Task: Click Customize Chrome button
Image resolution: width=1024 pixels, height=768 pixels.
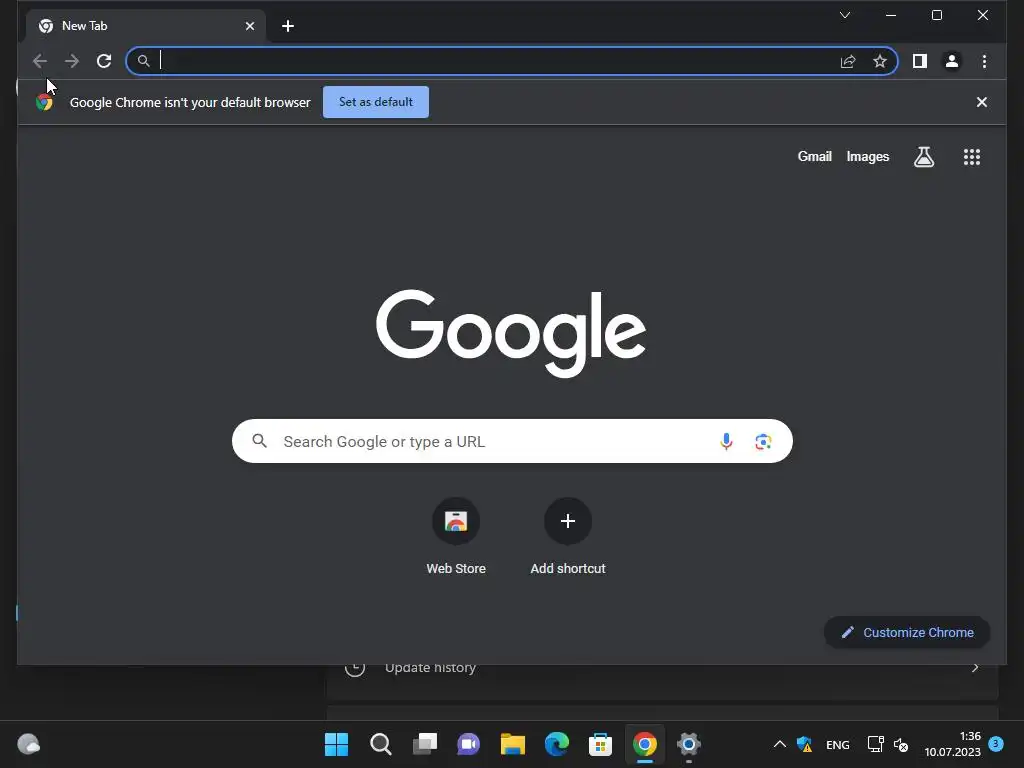Action: [907, 632]
